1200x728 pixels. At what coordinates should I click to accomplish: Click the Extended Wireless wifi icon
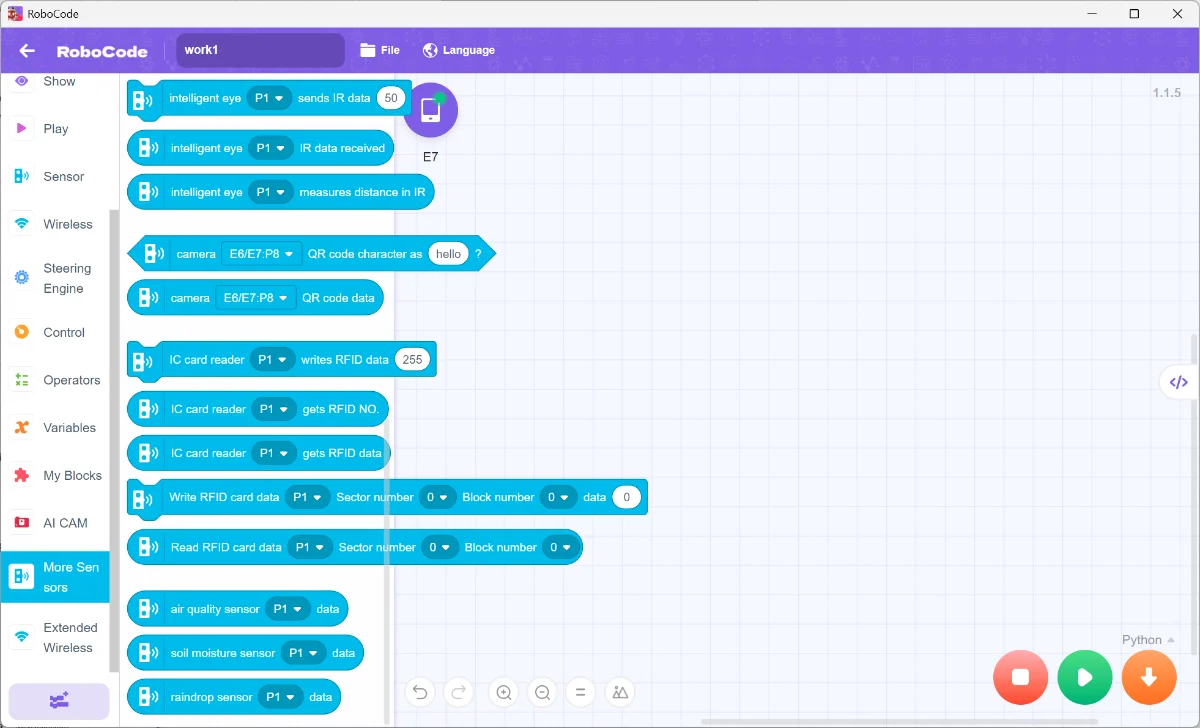[x=22, y=637]
